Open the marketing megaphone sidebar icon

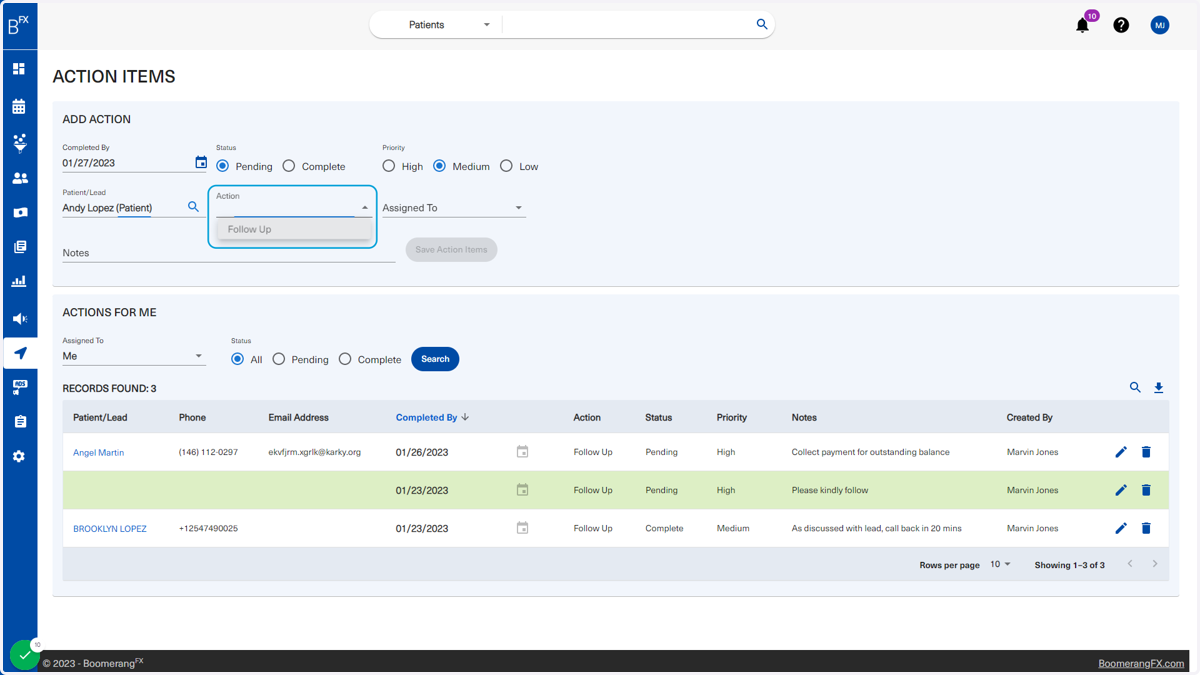(x=19, y=318)
